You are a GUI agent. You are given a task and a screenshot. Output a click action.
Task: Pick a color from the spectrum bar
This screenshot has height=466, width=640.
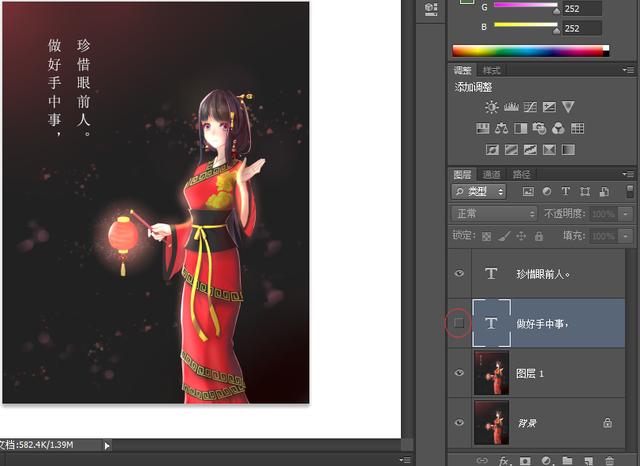tap(530, 50)
